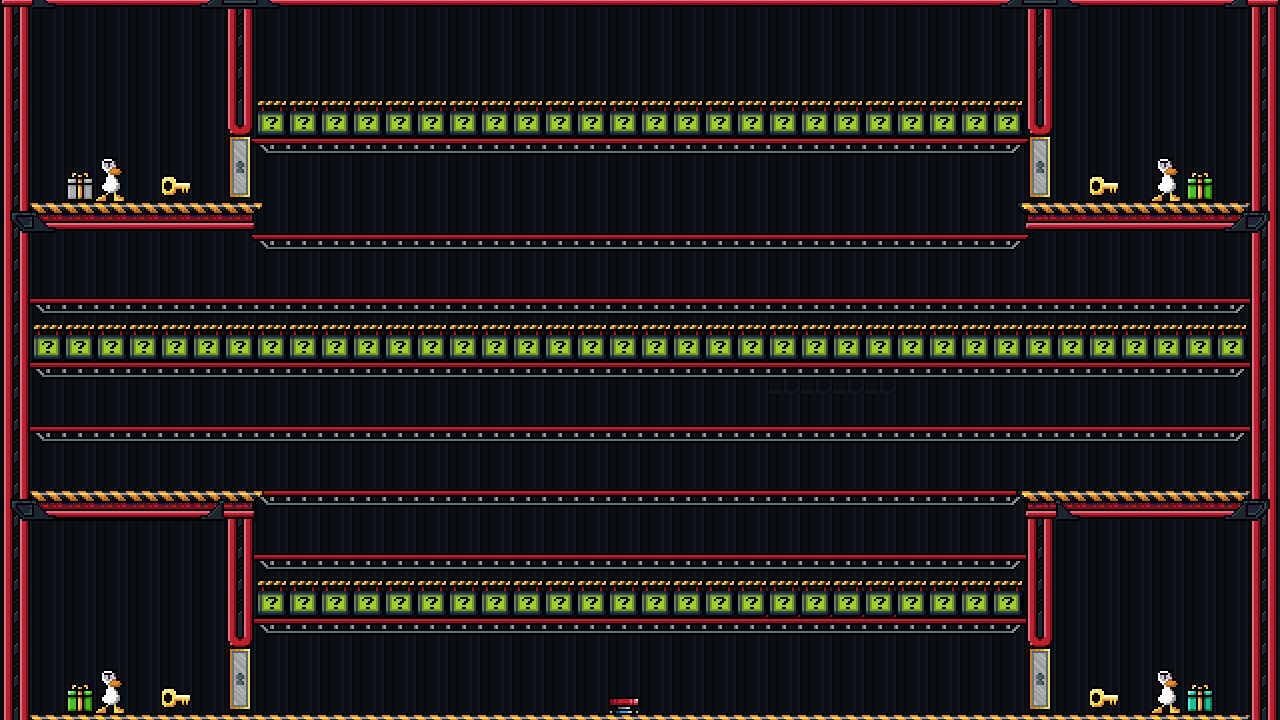Viewport: 1280px width, 720px height.
Task: Grab the gold key in the lower-right room
Action: tap(1104, 698)
